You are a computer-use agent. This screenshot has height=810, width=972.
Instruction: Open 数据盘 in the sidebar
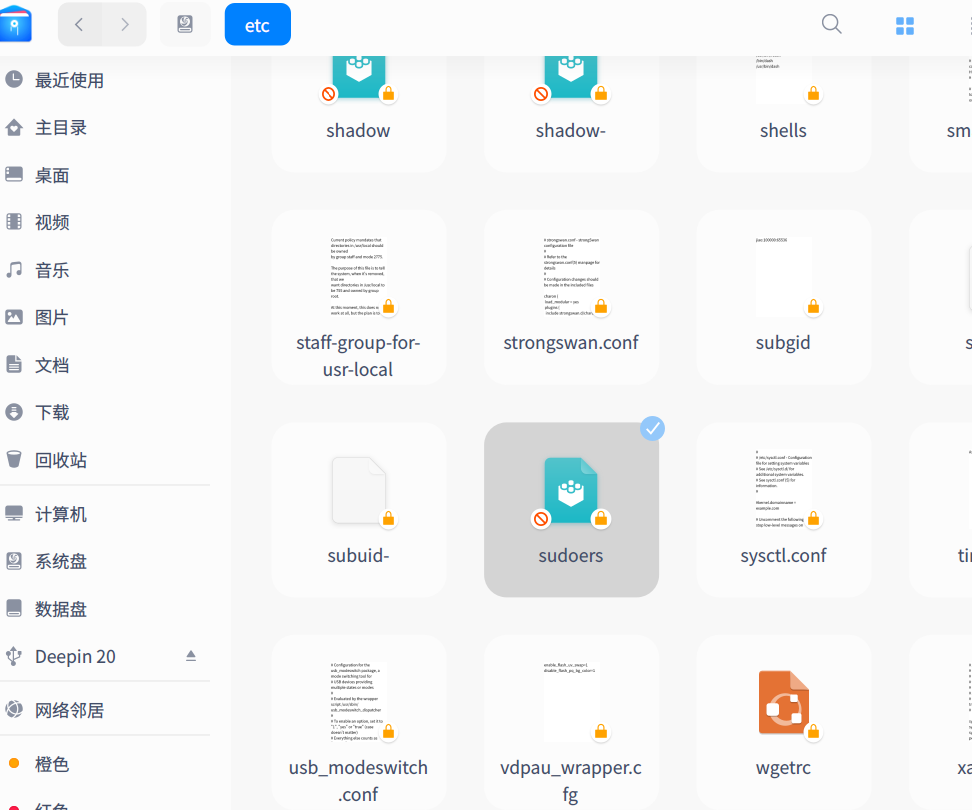tap(105, 609)
